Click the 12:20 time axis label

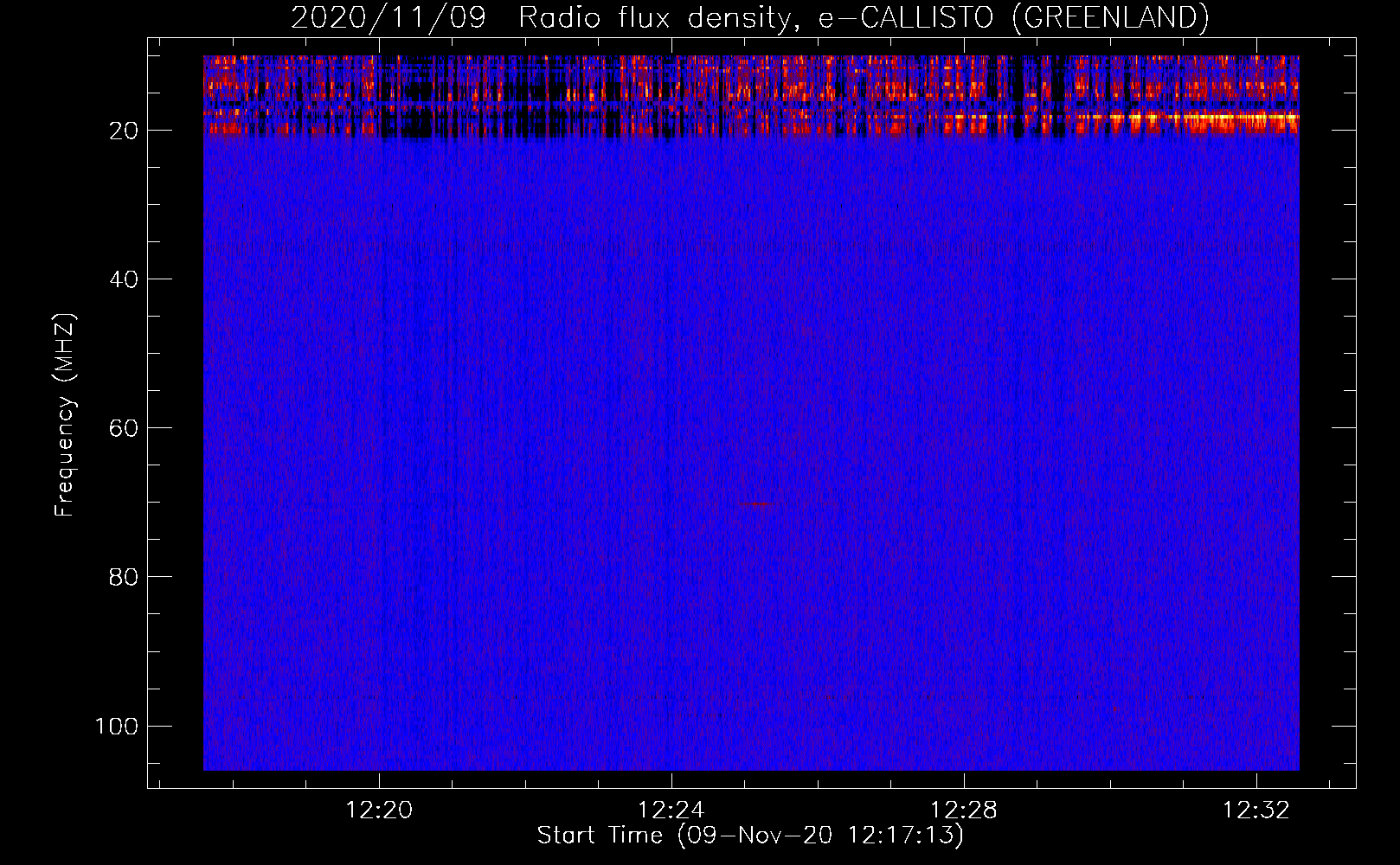tap(379, 811)
